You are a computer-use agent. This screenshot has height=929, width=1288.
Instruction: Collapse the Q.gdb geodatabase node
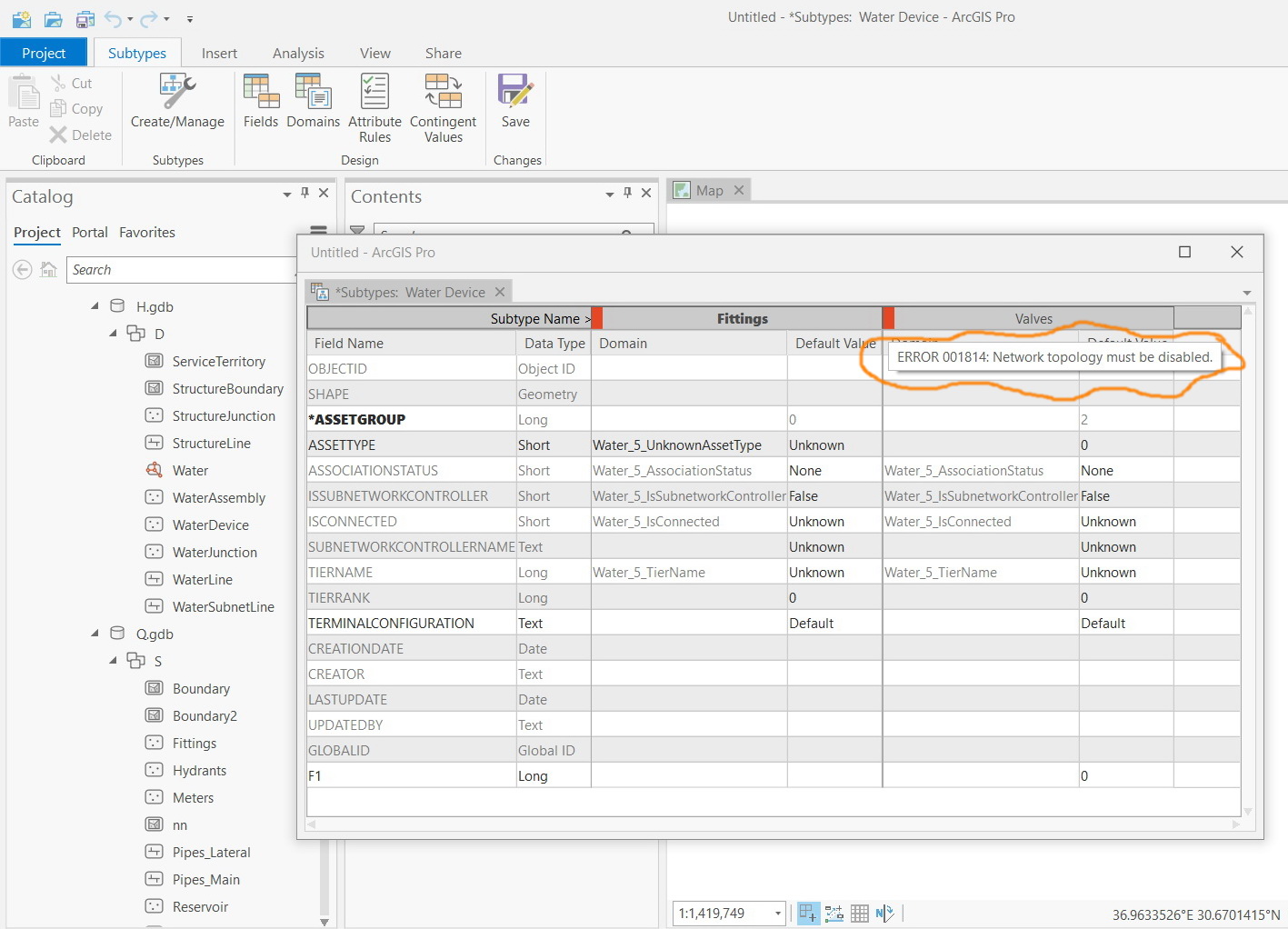click(x=95, y=634)
